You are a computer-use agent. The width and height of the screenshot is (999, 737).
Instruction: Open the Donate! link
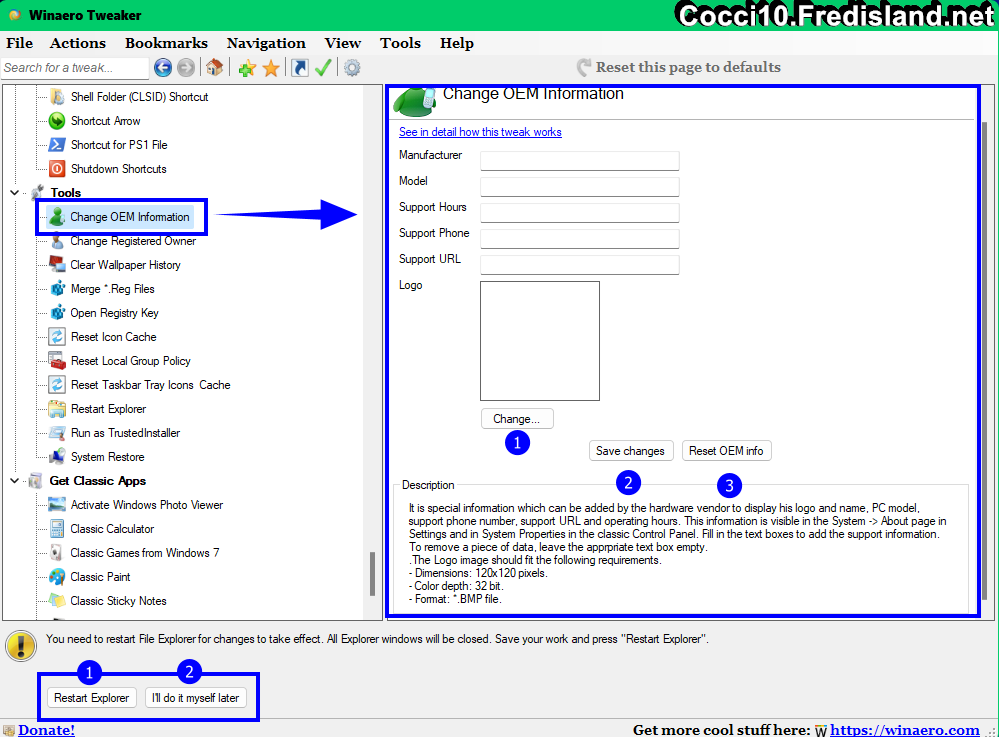(x=46, y=730)
